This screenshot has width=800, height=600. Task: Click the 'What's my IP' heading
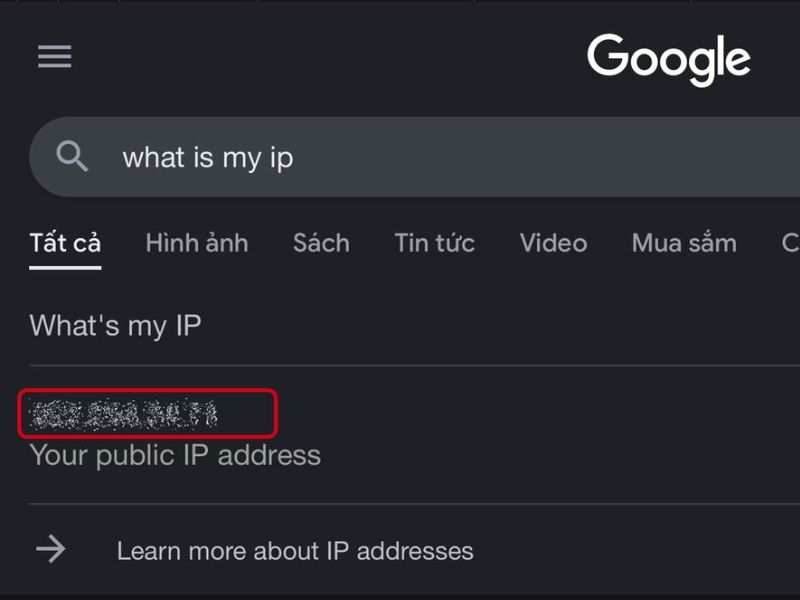116,325
